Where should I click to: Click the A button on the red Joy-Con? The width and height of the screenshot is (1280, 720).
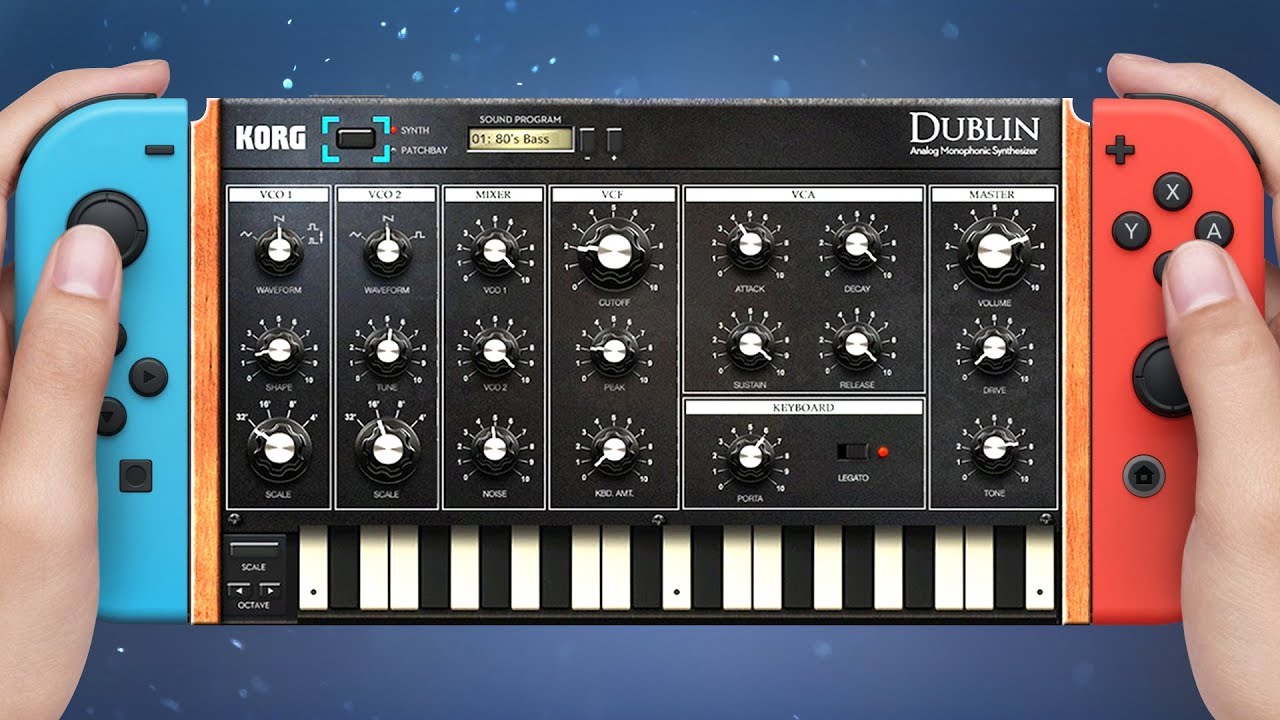1214,231
